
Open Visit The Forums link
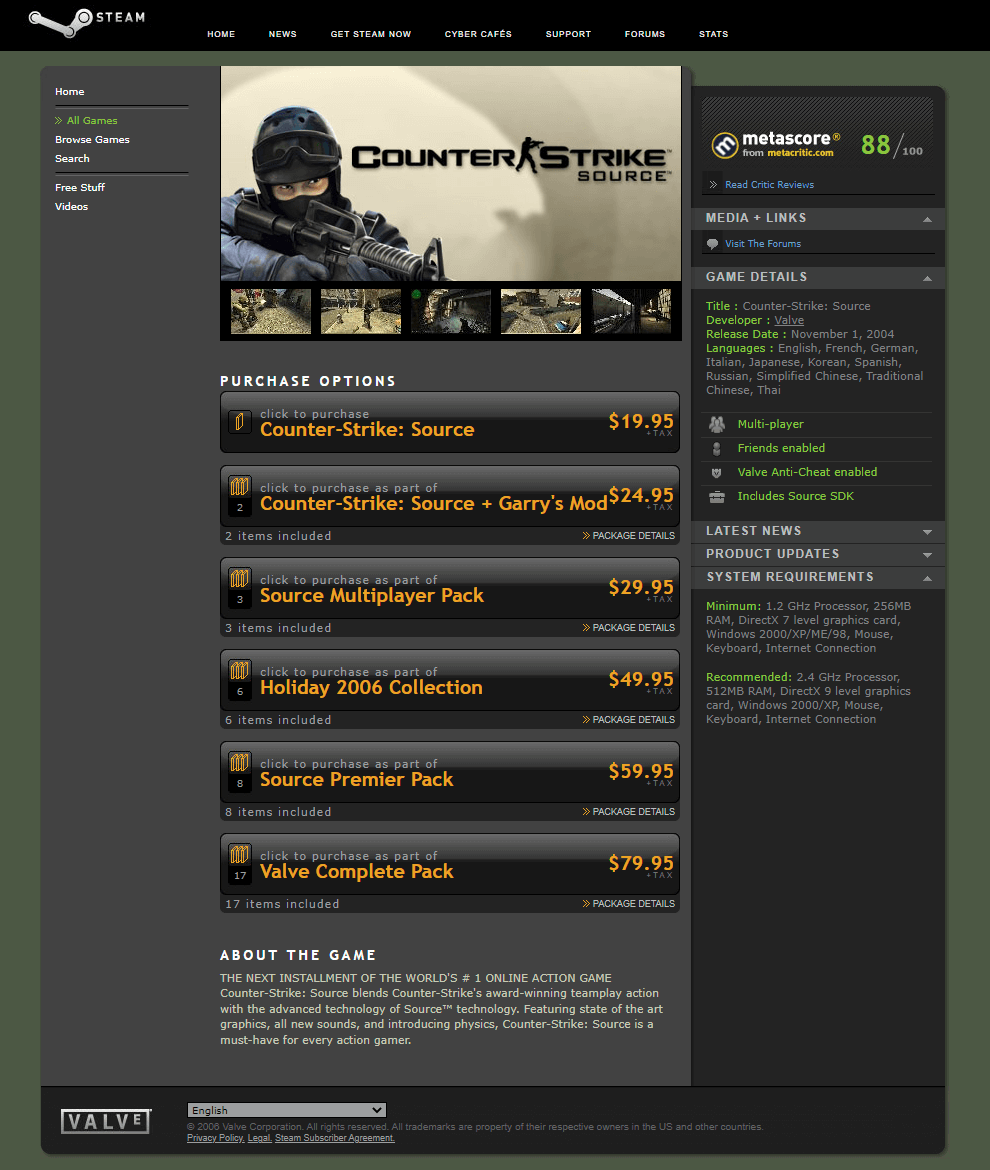click(x=762, y=244)
